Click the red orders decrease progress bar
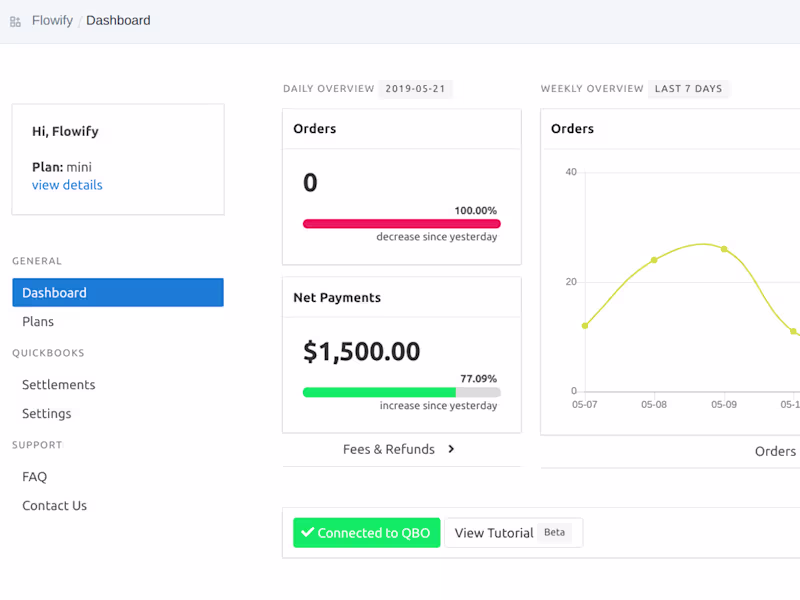 (x=401, y=224)
